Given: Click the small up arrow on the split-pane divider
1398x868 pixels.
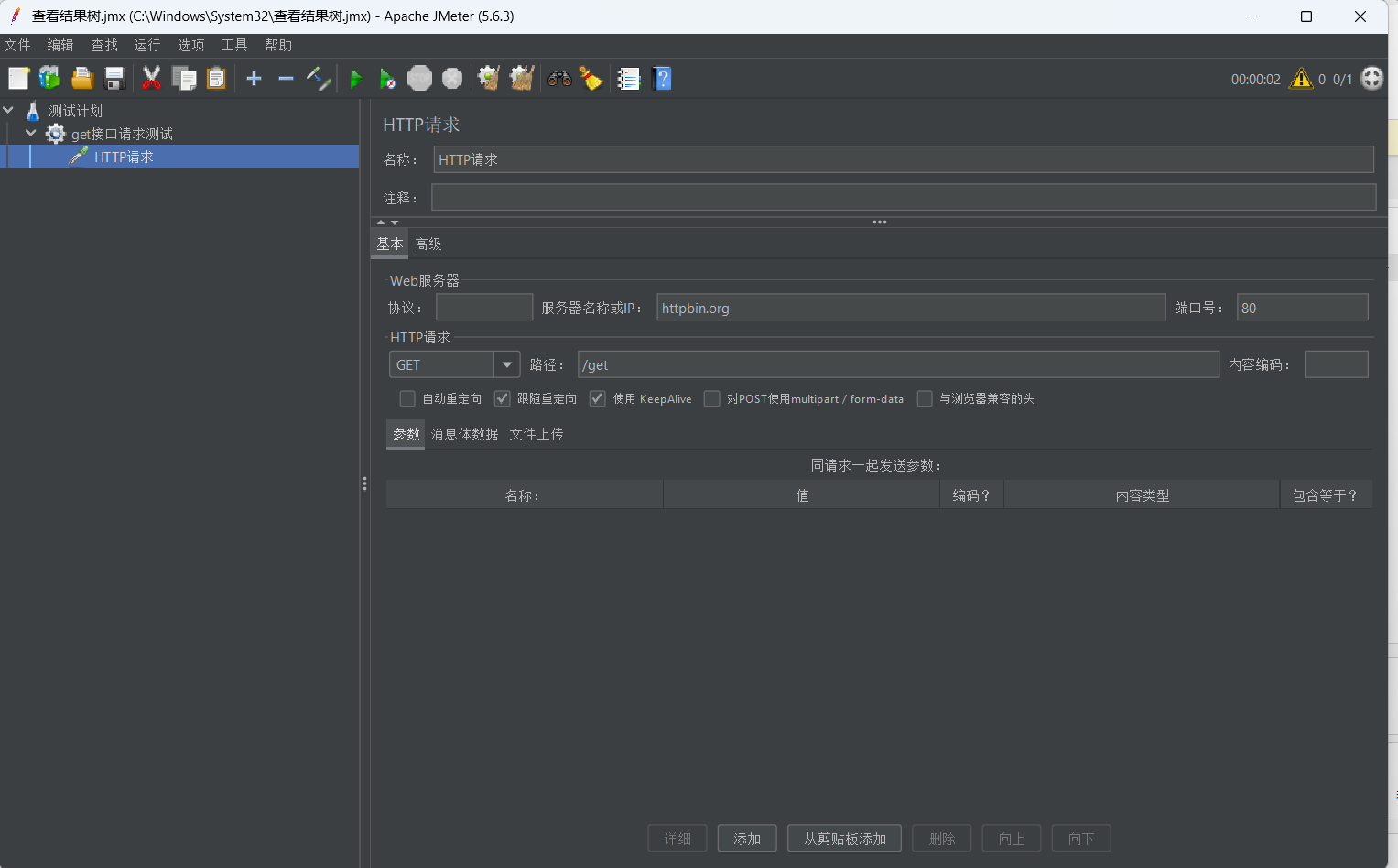Looking at the screenshot, I should [382, 222].
